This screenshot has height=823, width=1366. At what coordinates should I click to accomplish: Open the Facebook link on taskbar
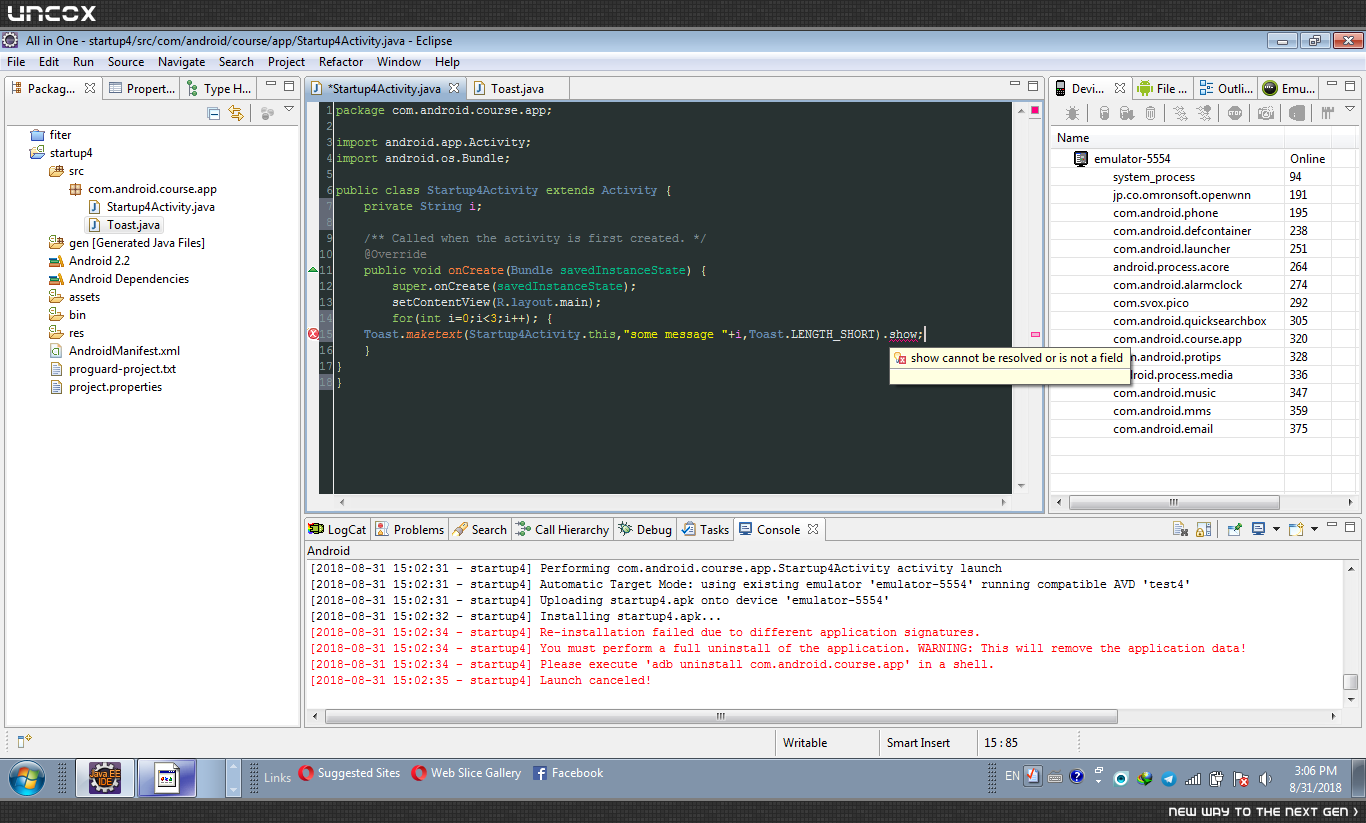568,773
